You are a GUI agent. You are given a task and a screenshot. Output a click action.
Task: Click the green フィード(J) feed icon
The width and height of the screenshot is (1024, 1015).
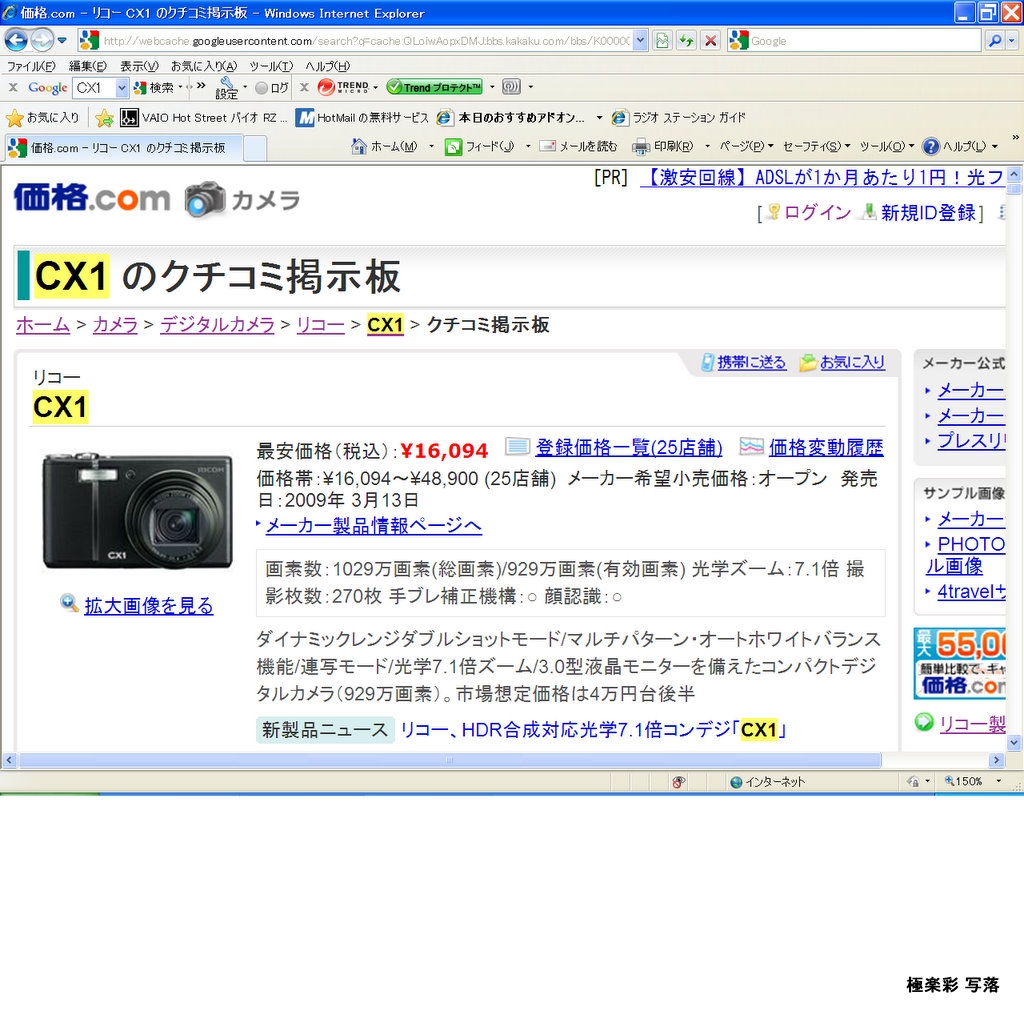tap(453, 147)
